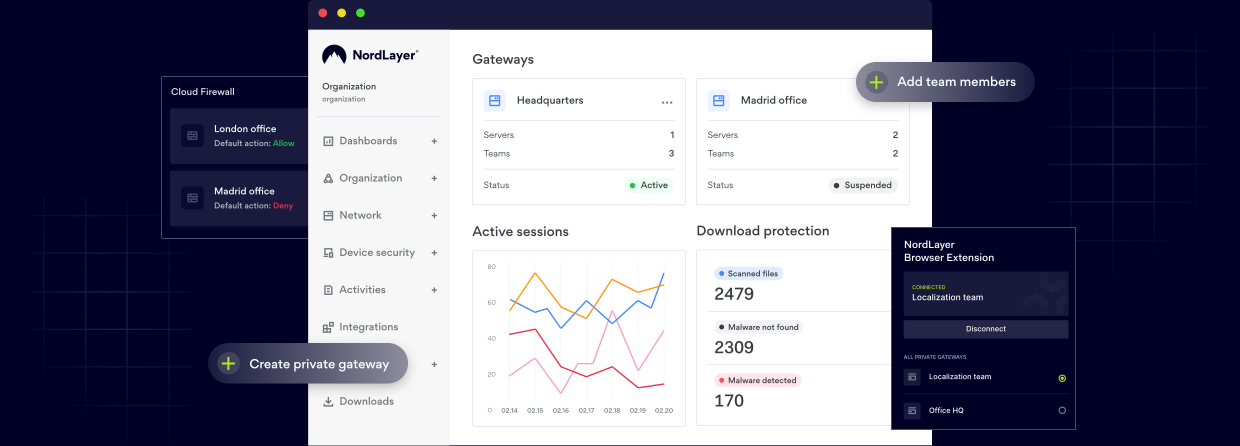The image size is (1240, 446).
Task: Click plus icon on Add team members
Action: (876, 82)
